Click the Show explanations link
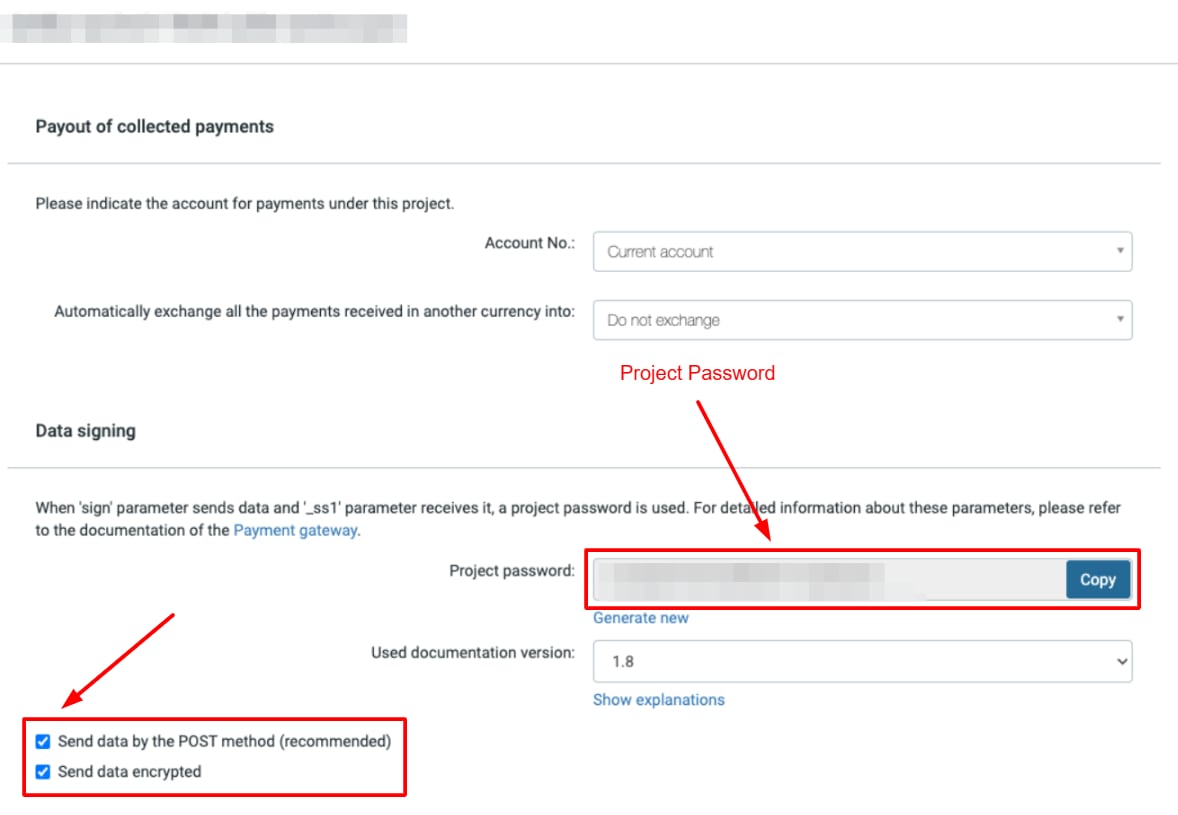The image size is (1178, 815). pyautogui.click(x=659, y=700)
